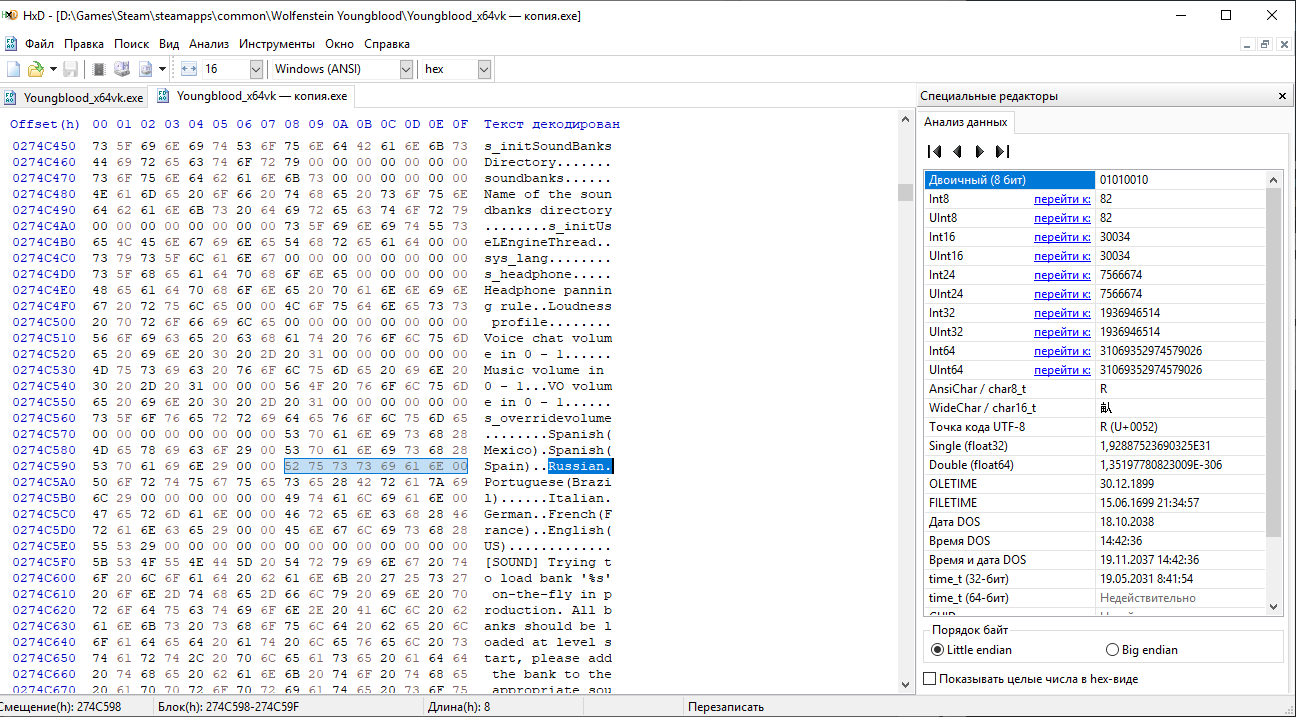This screenshot has height=717, width=1296.
Task: Click 'перейти к:' link for Int32
Action: [1062, 313]
